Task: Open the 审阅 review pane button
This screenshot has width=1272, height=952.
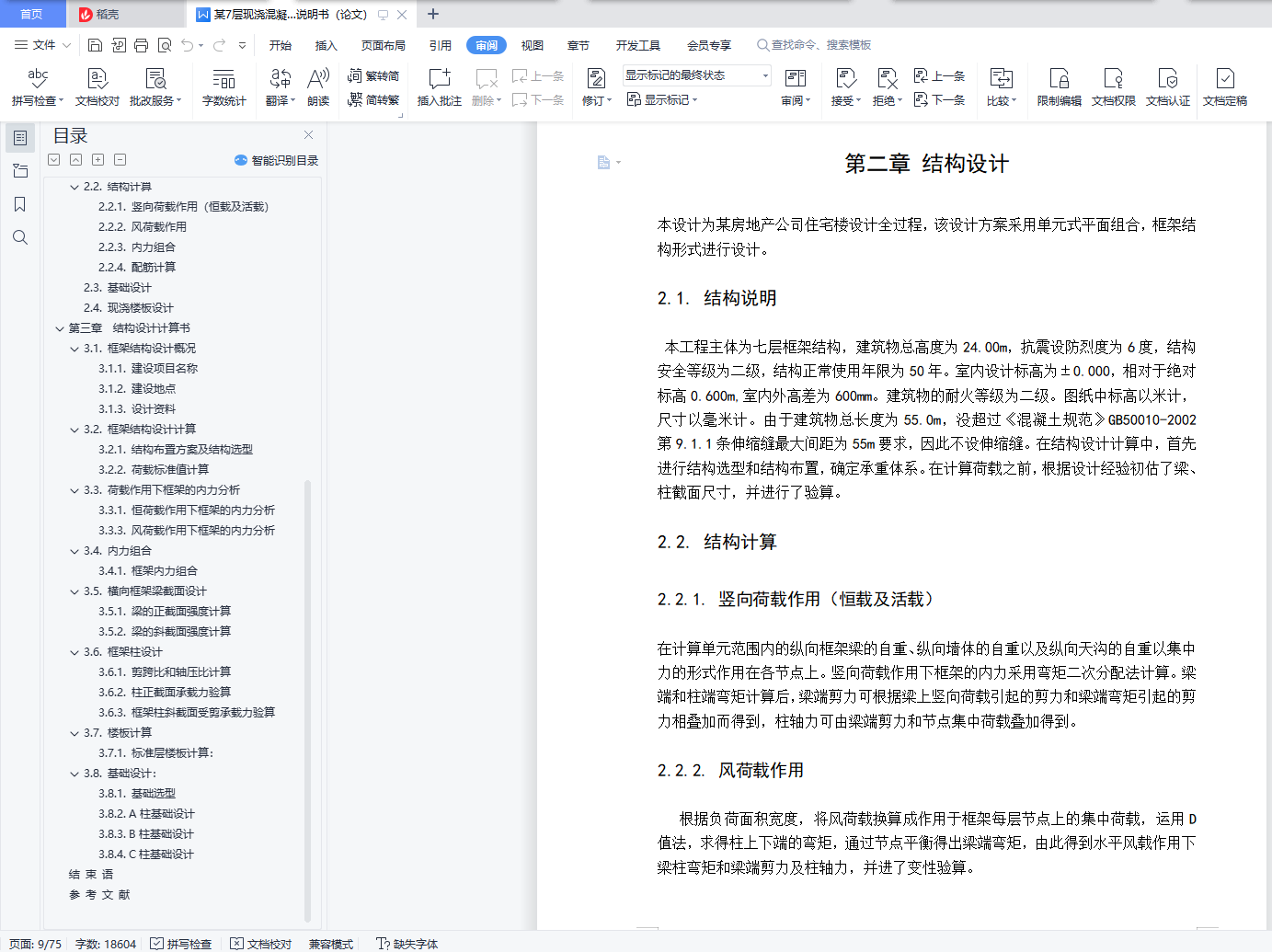Action: coord(796,87)
